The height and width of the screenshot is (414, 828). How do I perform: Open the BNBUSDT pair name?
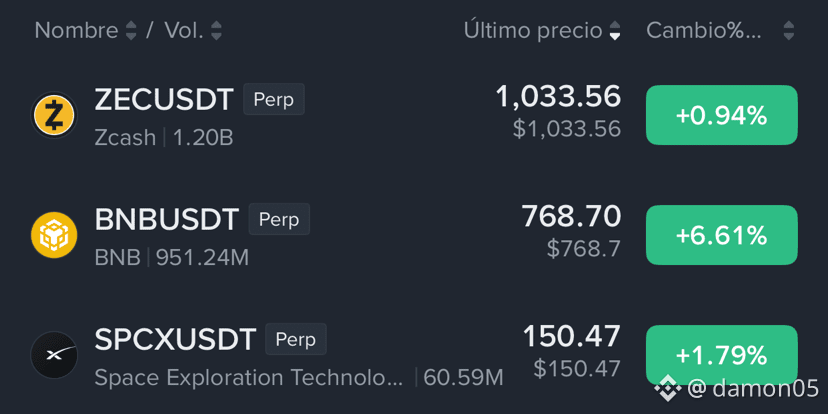tap(167, 220)
